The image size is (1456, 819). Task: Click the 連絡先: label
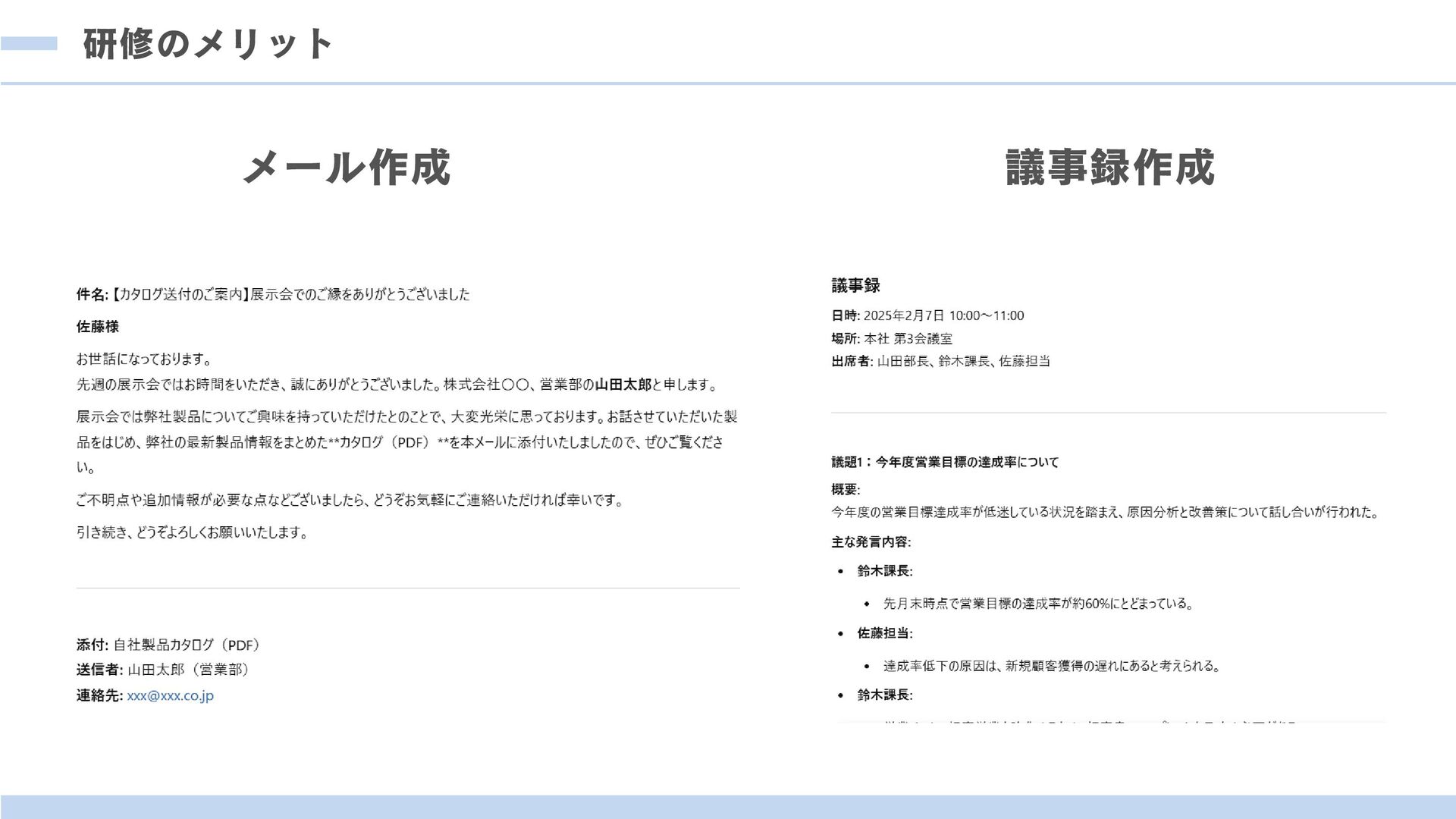point(99,695)
